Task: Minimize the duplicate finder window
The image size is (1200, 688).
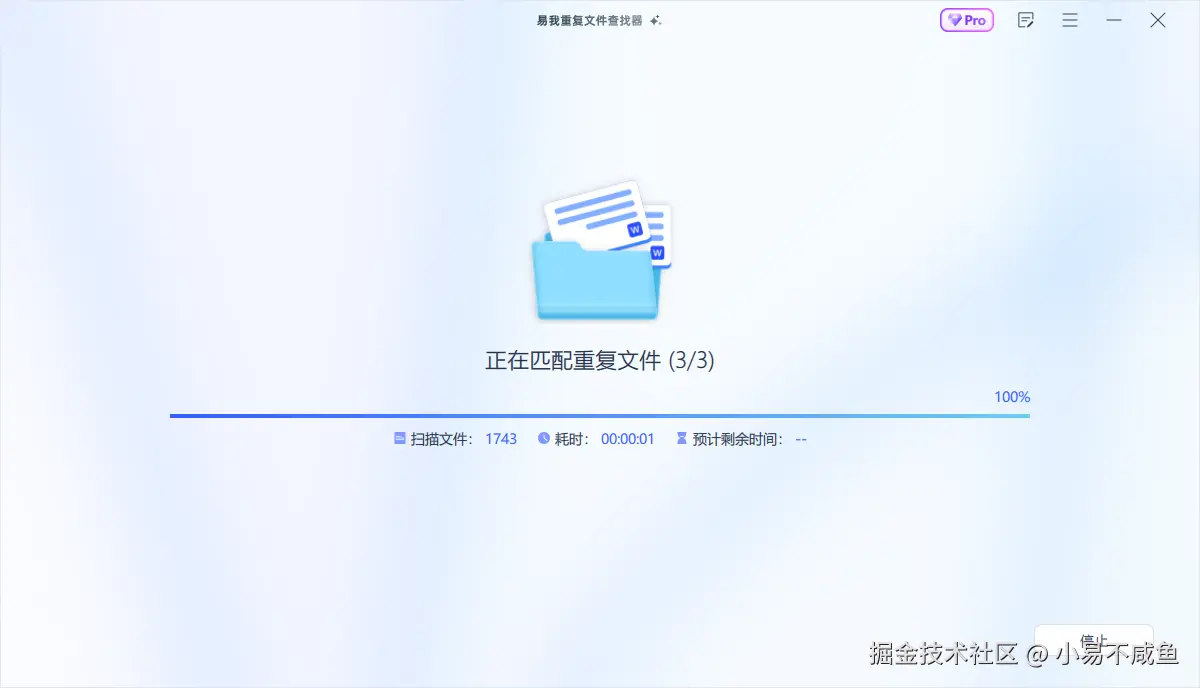Action: (1114, 20)
